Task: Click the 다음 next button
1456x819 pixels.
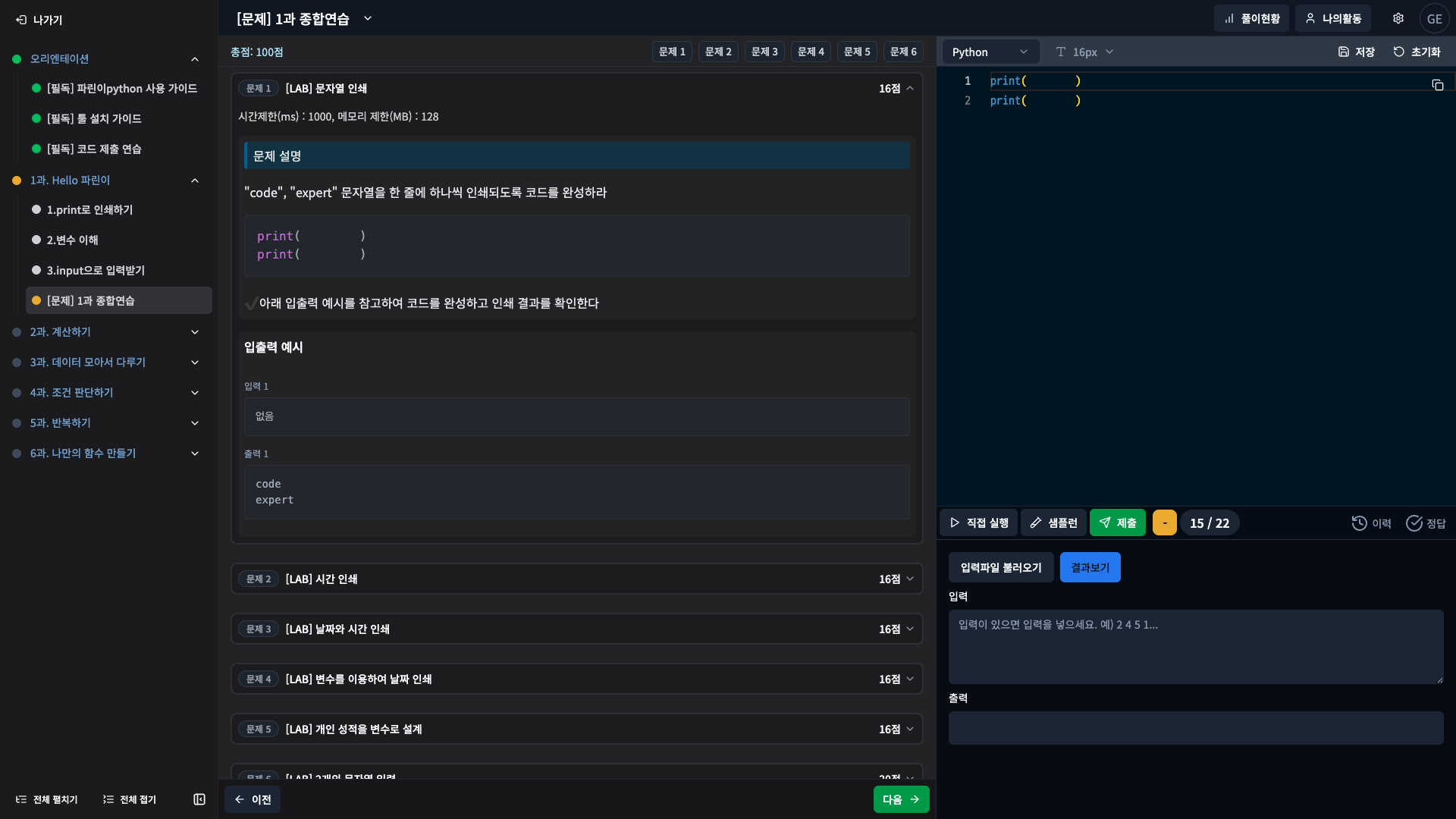Action: click(901, 799)
